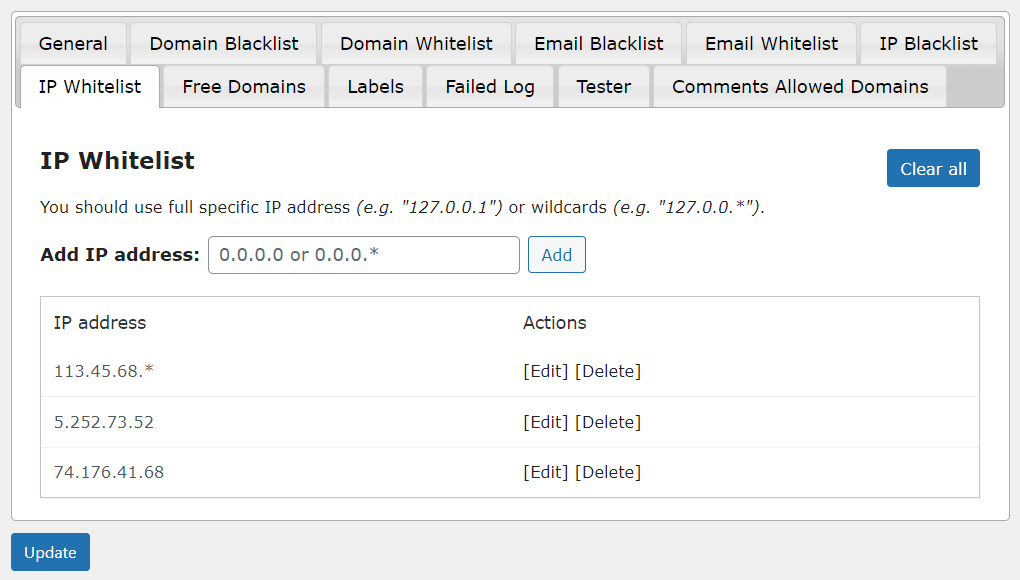This screenshot has width=1020, height=580.
Task: Click the Update button
Action: [x=50, y=553]
